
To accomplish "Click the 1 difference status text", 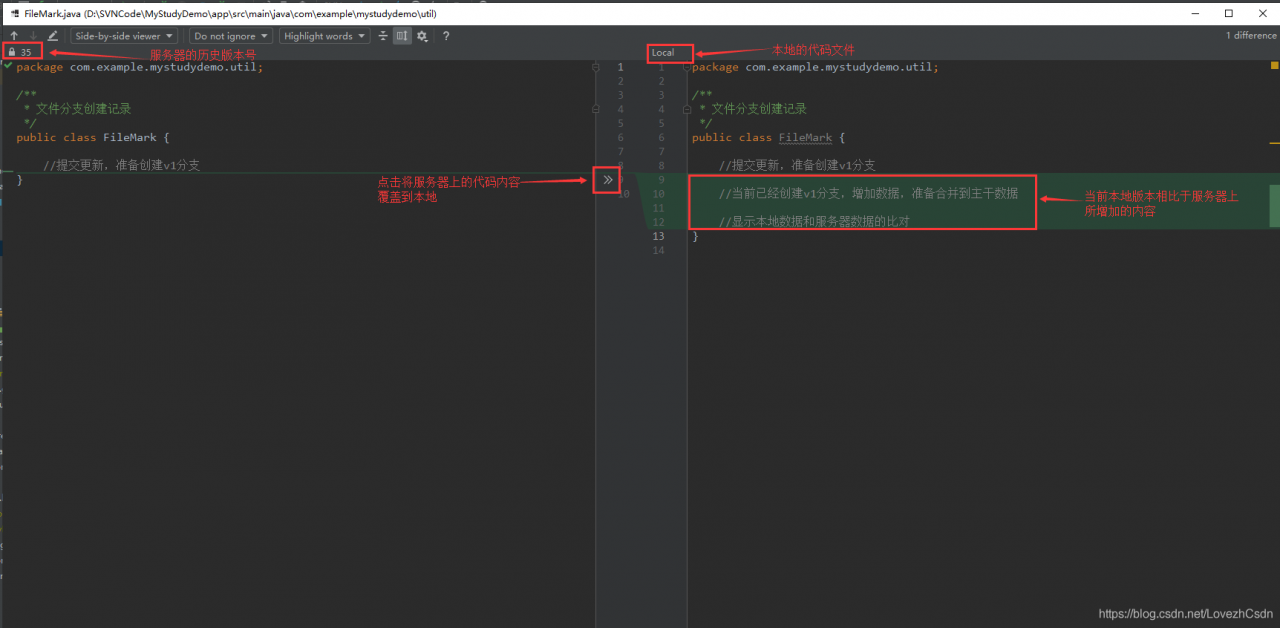I will 1251,36.
